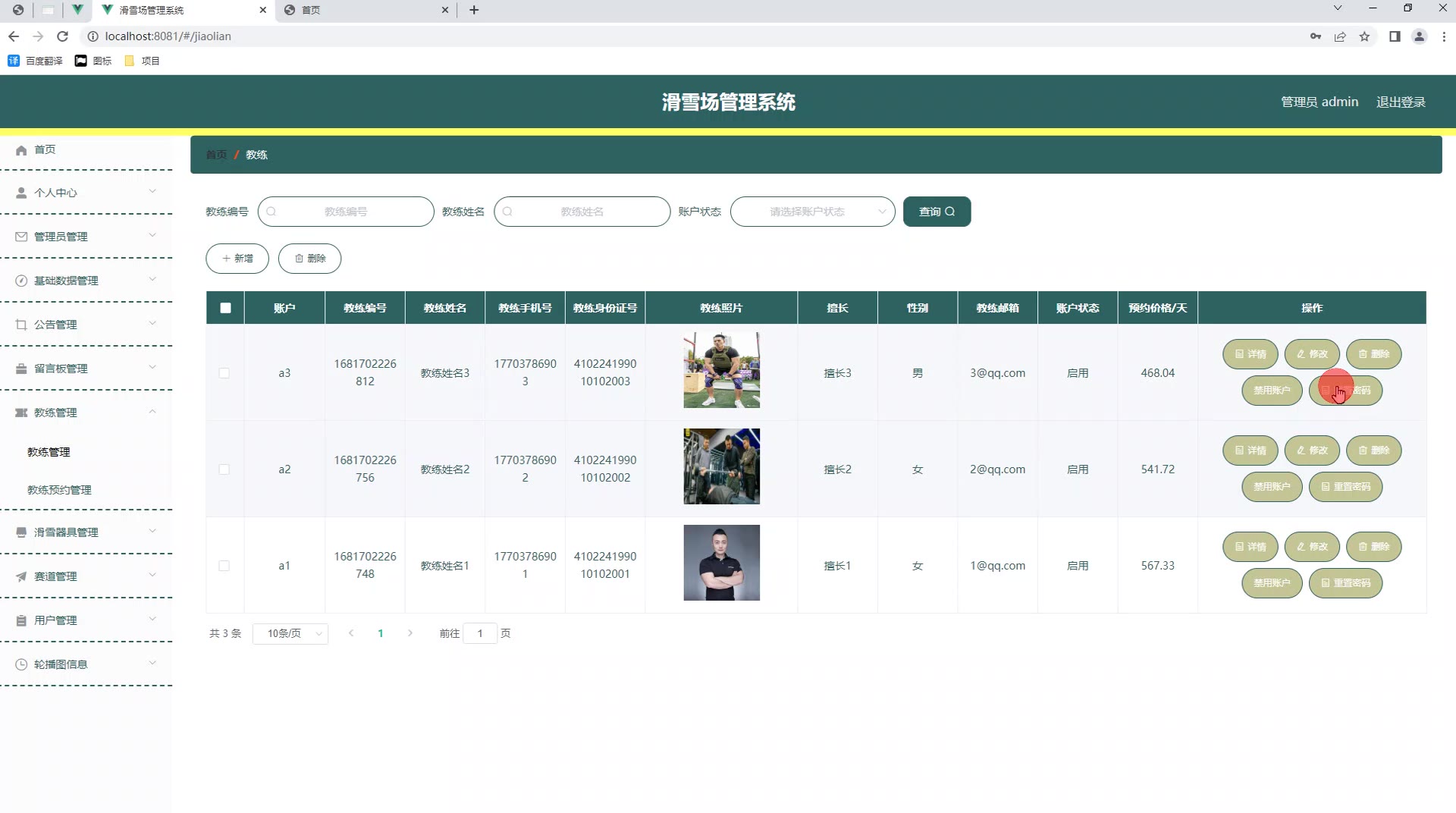This screenshot has height=813, width=1456.
Task: Select the checkbox for row a2
Action: pyautogui.click(x=224, y=469)
